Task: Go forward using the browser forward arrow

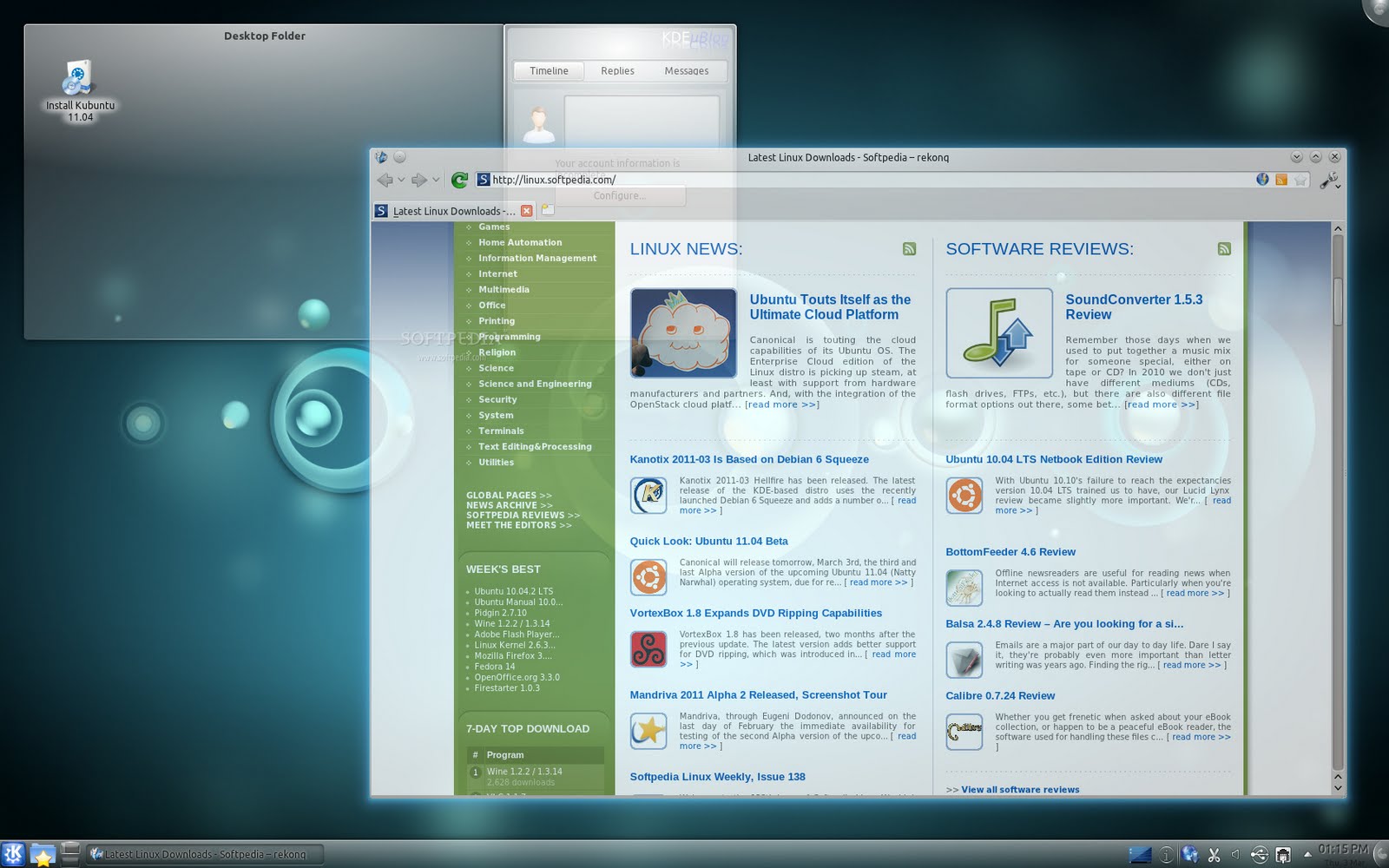Action: pyautogui.click(x=419, y=180)
